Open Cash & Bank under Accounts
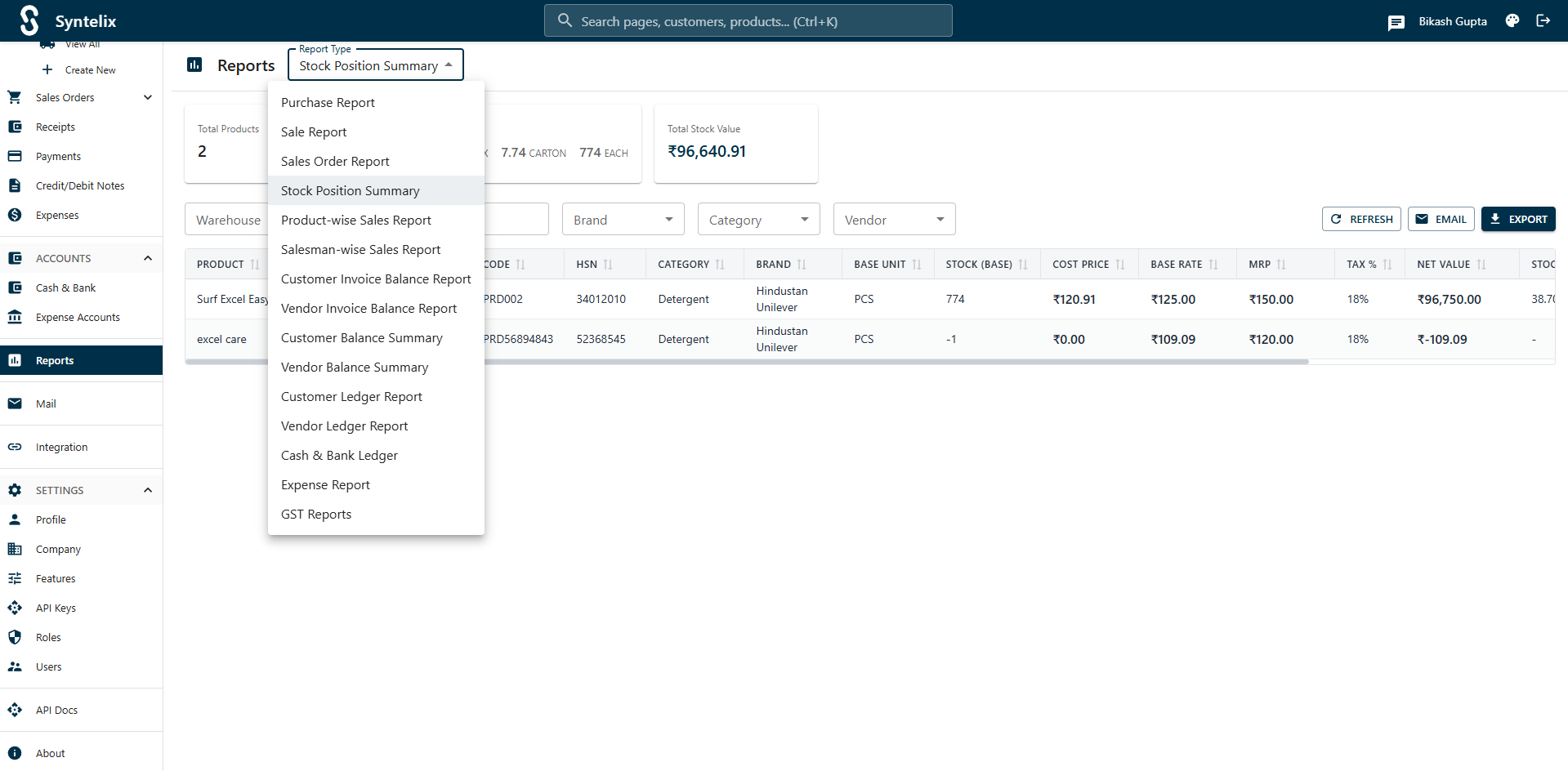The width and height of the screenshot is (1568, 771). click(x=64, y=287)
